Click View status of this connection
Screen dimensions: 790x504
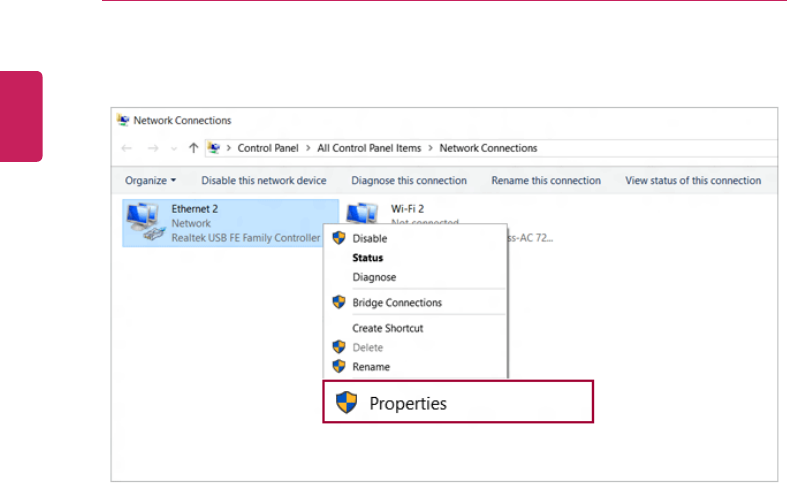693,180
